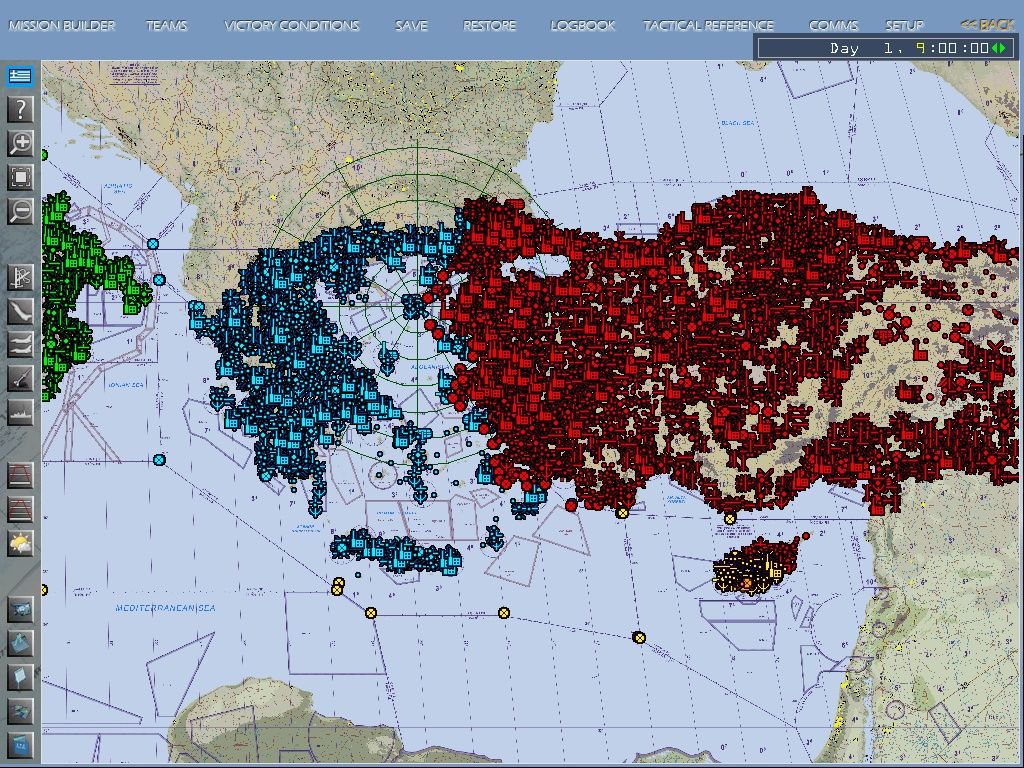Click the right green arrow on the clock
Screen dimensions: 1024x768
pos(1004,48)
